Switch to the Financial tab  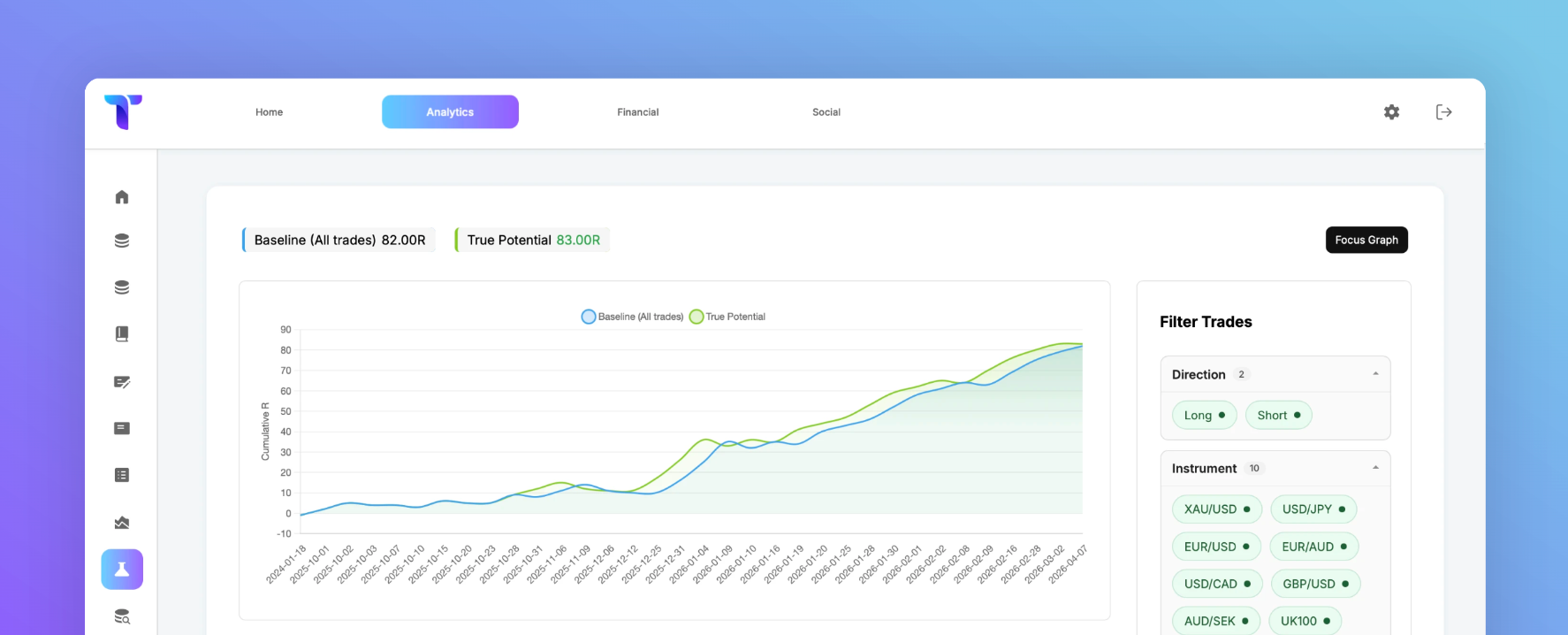point(637,112)
